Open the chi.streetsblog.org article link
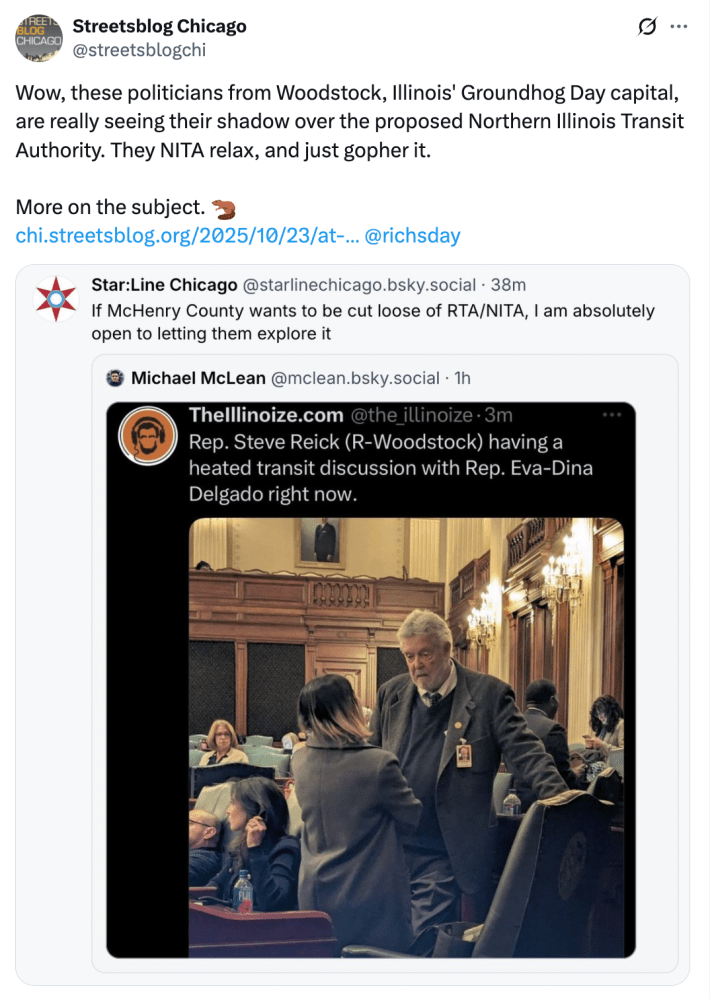 [x=175, y=236]
